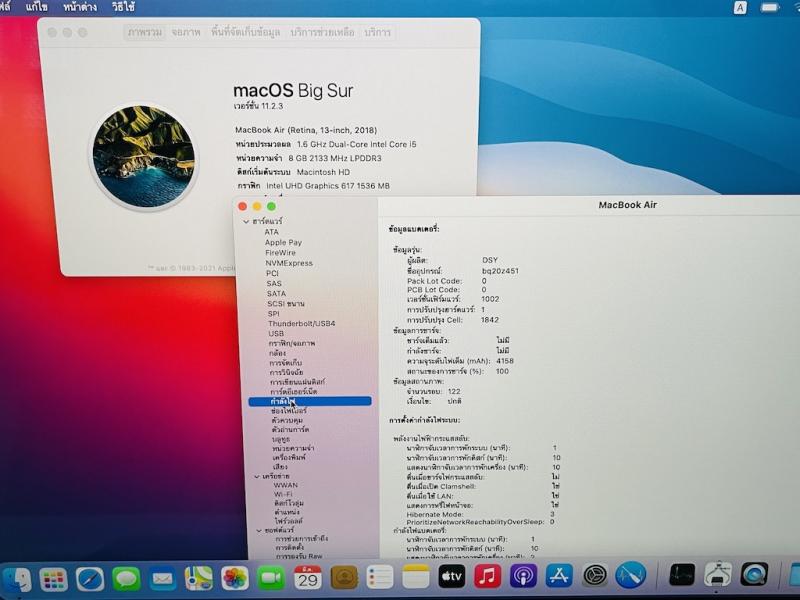Collapse the ฮาร์ดแวร์ section in the sidebar

[x=246, y=221]
